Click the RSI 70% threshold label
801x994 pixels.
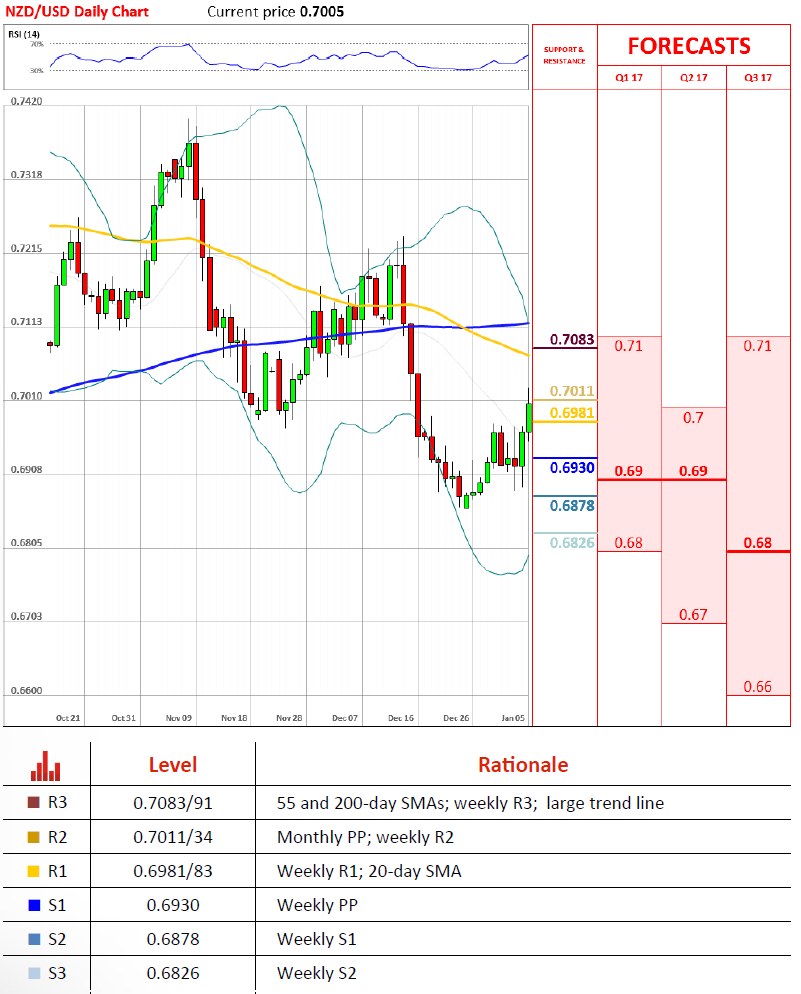point(37,44)
